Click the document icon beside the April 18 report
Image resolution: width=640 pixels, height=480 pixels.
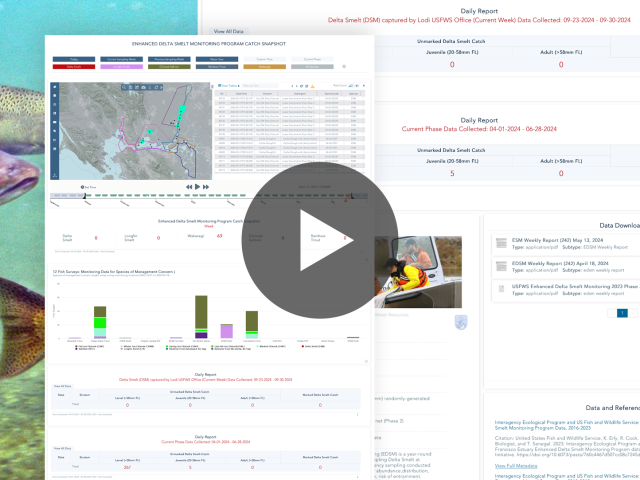pyautogui.click(x=501, y=267)
